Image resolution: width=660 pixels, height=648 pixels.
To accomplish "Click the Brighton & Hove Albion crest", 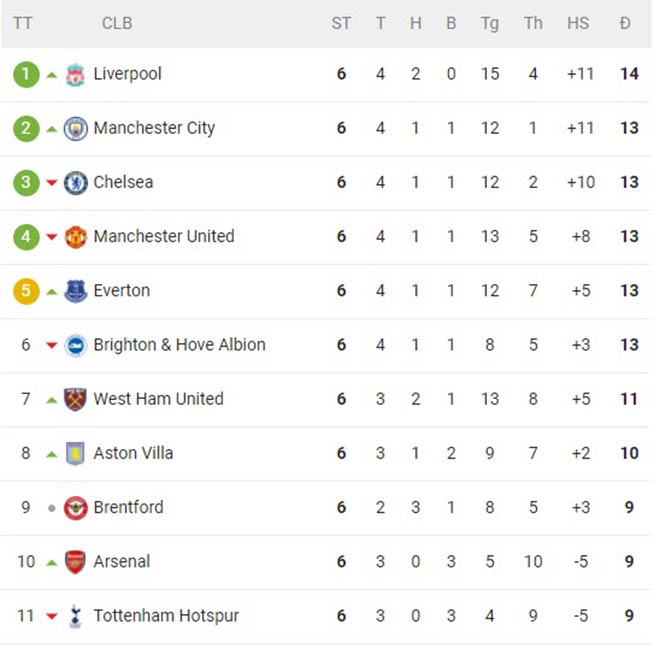I will coord(75,345).
